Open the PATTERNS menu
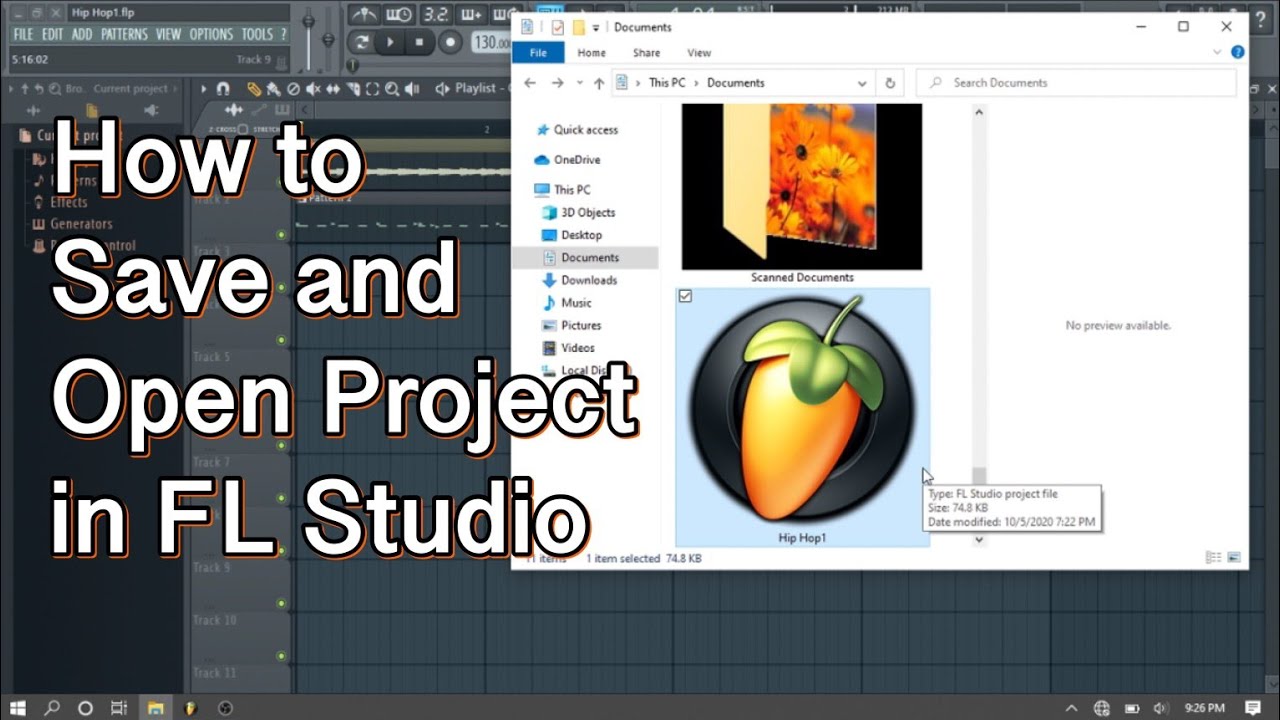The width and height of the screenshot is (1280, 720). 124,34
